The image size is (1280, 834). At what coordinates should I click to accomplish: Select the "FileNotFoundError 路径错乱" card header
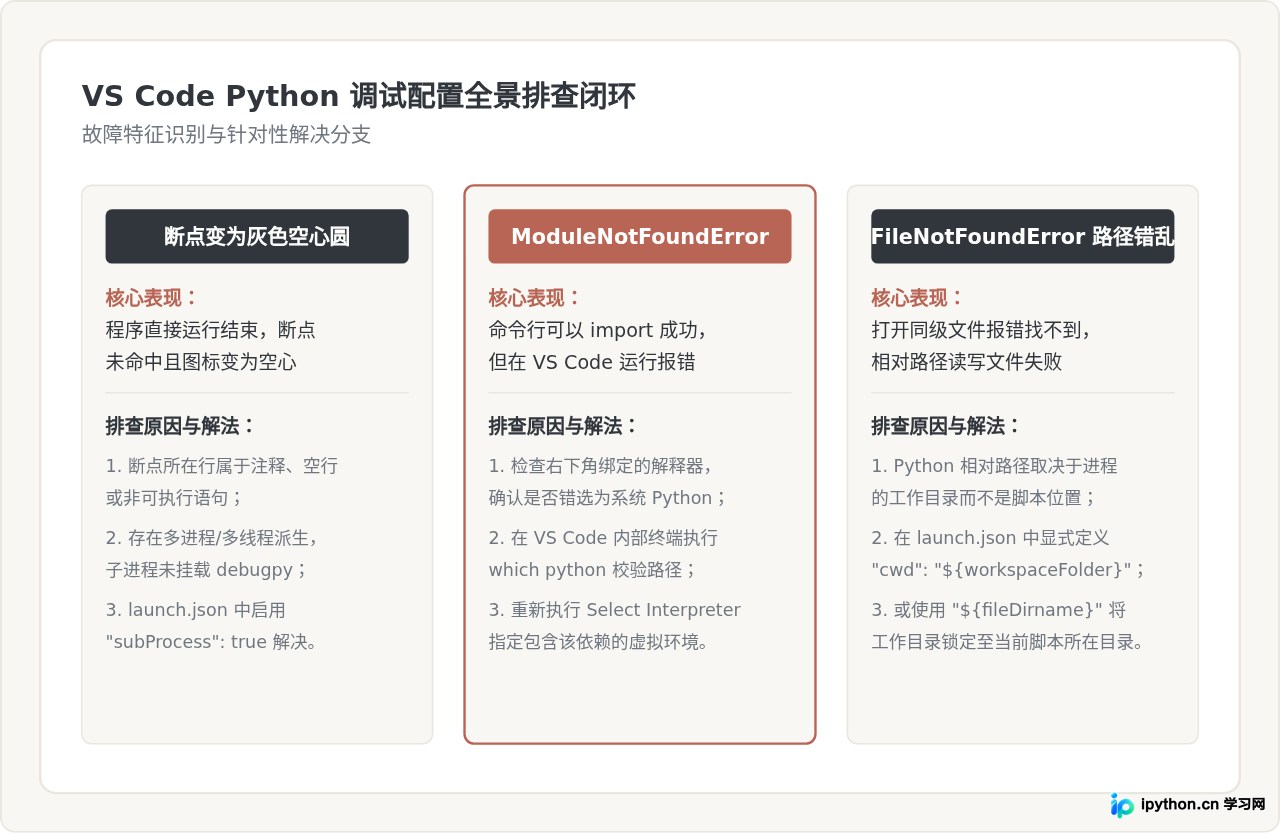coord(1023,236)
